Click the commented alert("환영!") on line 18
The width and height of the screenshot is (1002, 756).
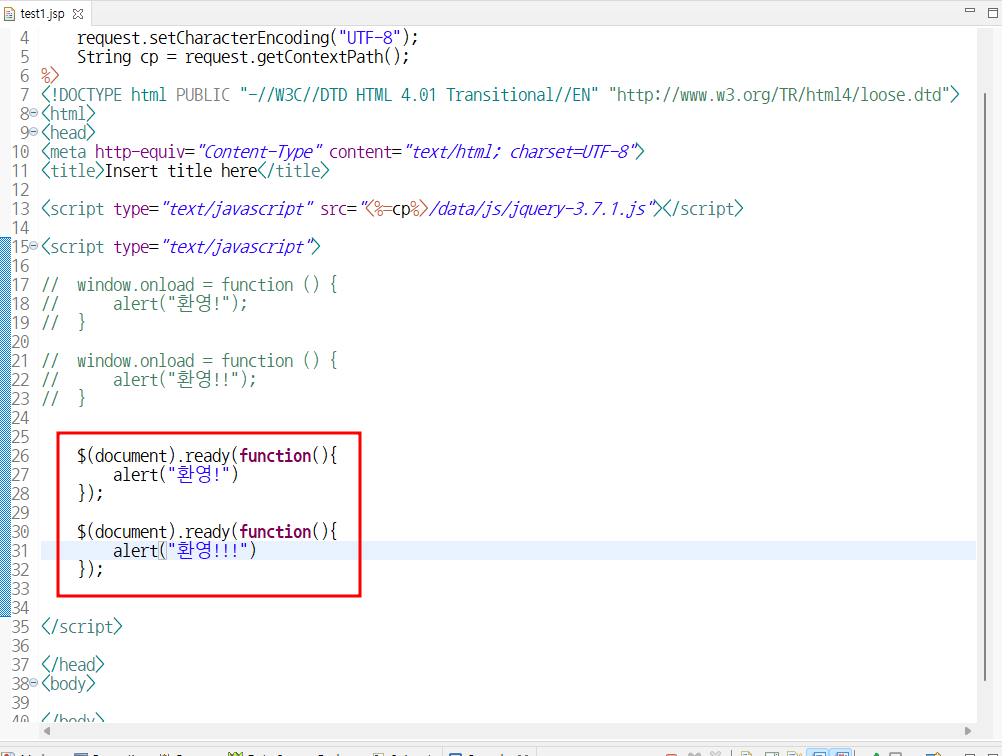click(180, 304)
